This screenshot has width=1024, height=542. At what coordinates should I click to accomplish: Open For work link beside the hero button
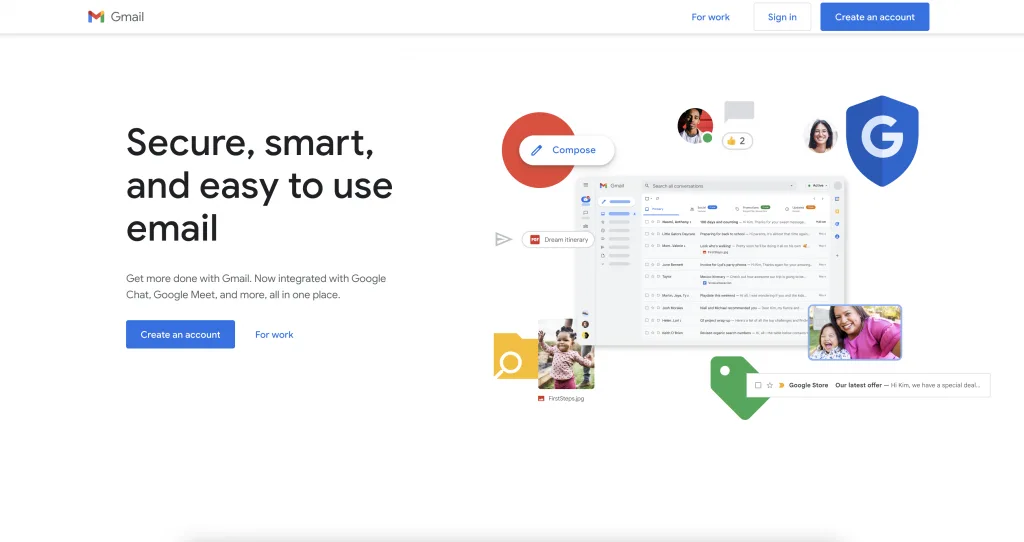pos(274,334)
